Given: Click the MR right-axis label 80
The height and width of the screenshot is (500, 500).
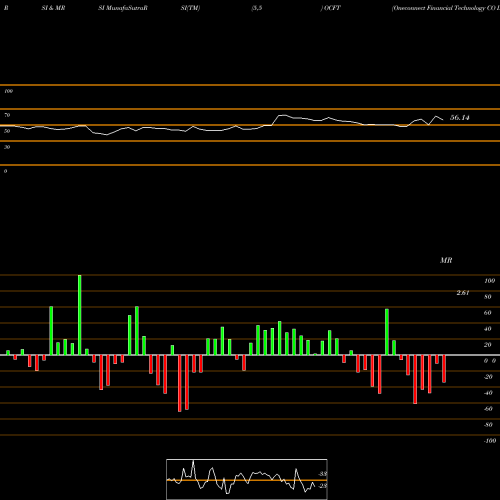Looking at the screenshot, I should (x=488, y=297).
